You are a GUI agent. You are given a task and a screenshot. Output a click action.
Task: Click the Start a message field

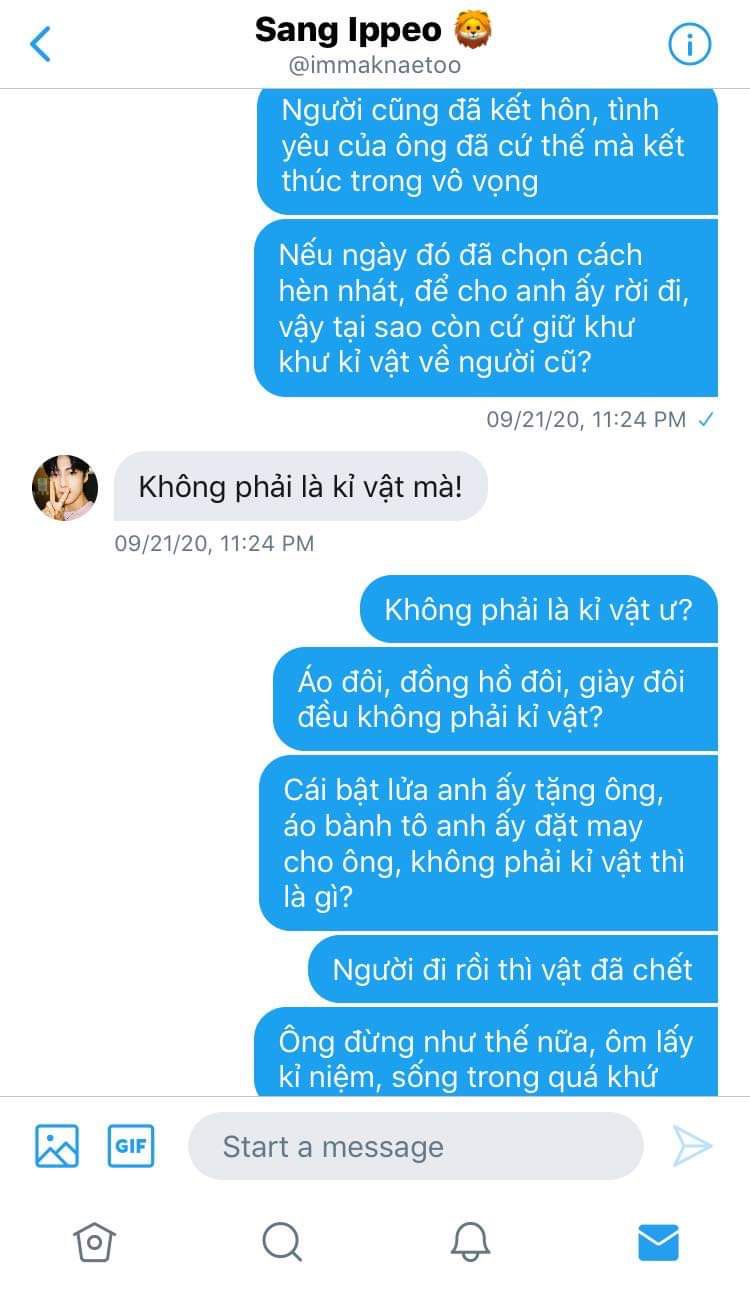(x=415, y=1146)
